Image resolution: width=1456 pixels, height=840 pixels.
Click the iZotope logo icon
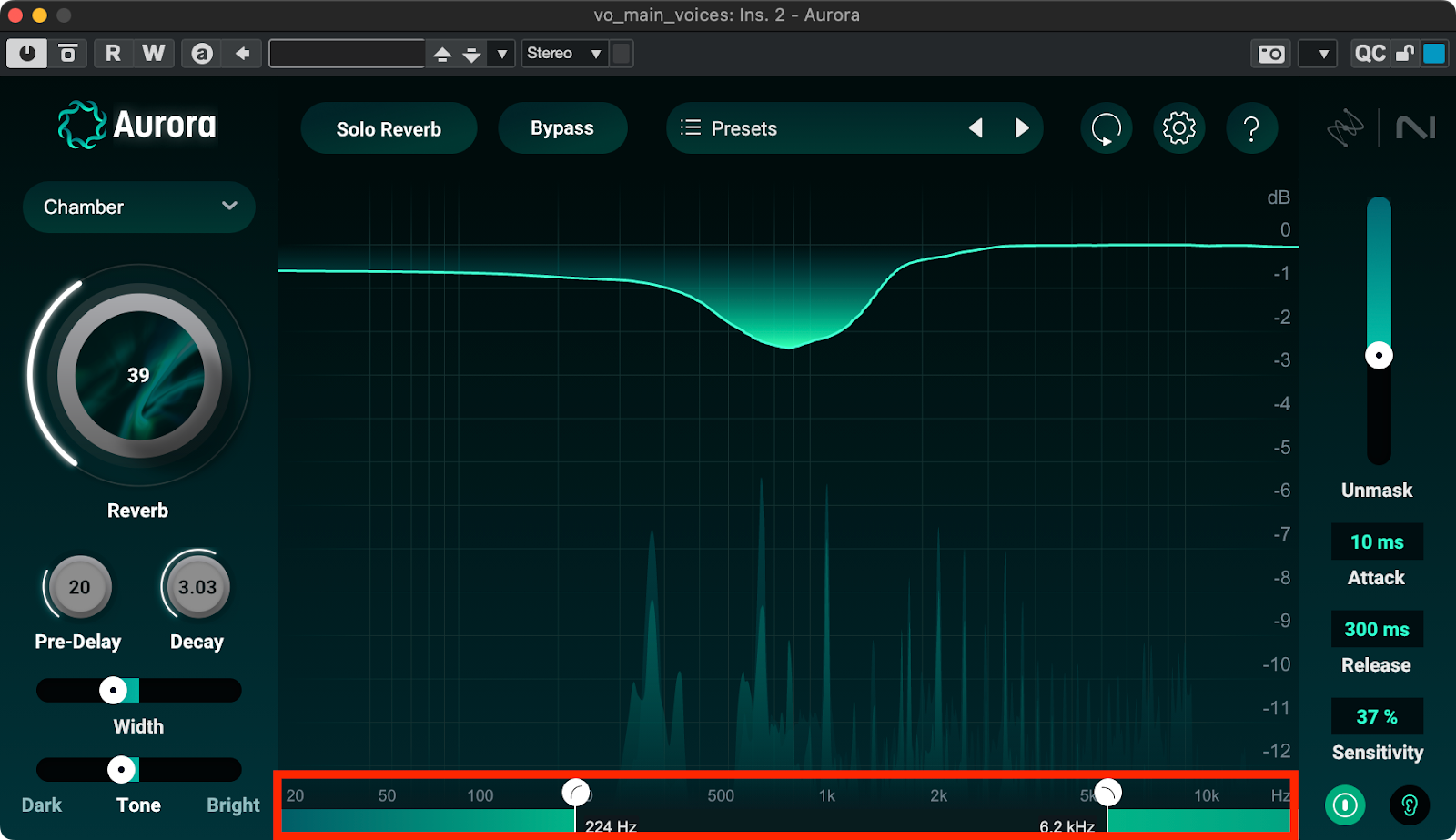point(1345,128)
